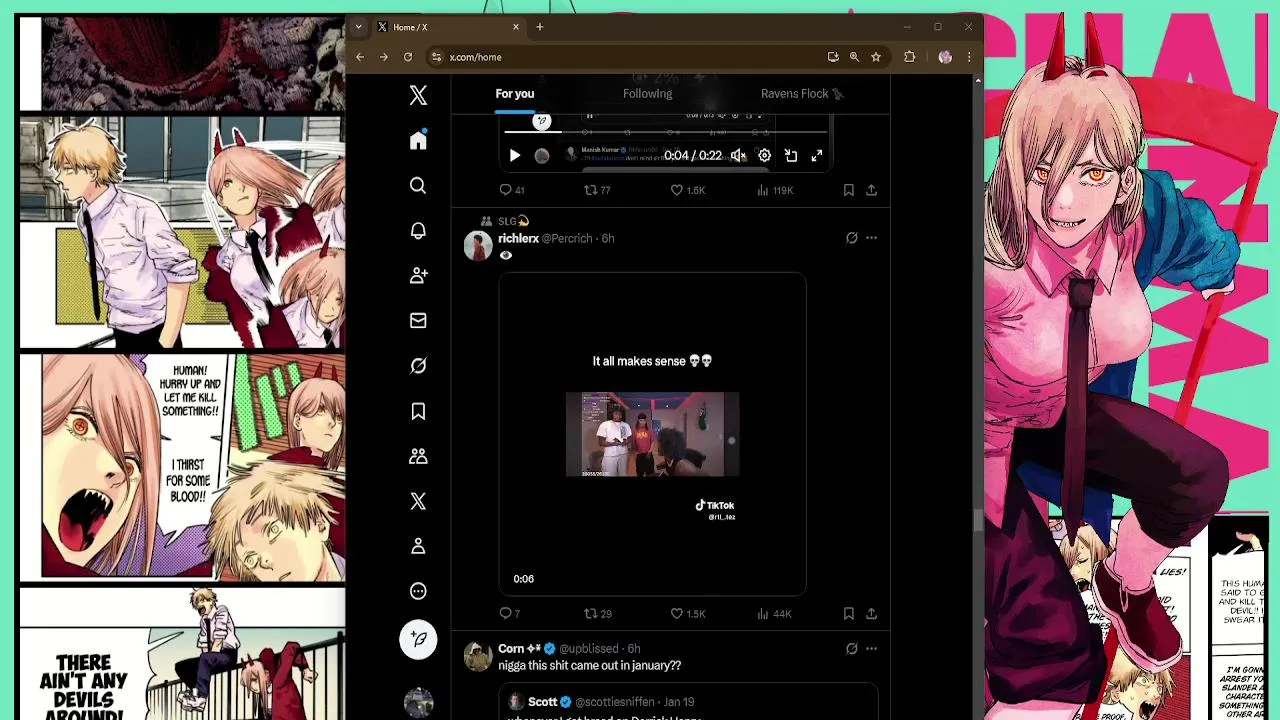
Task: Open Chrome tab search dropdown arrow
Action: point(358,27)
